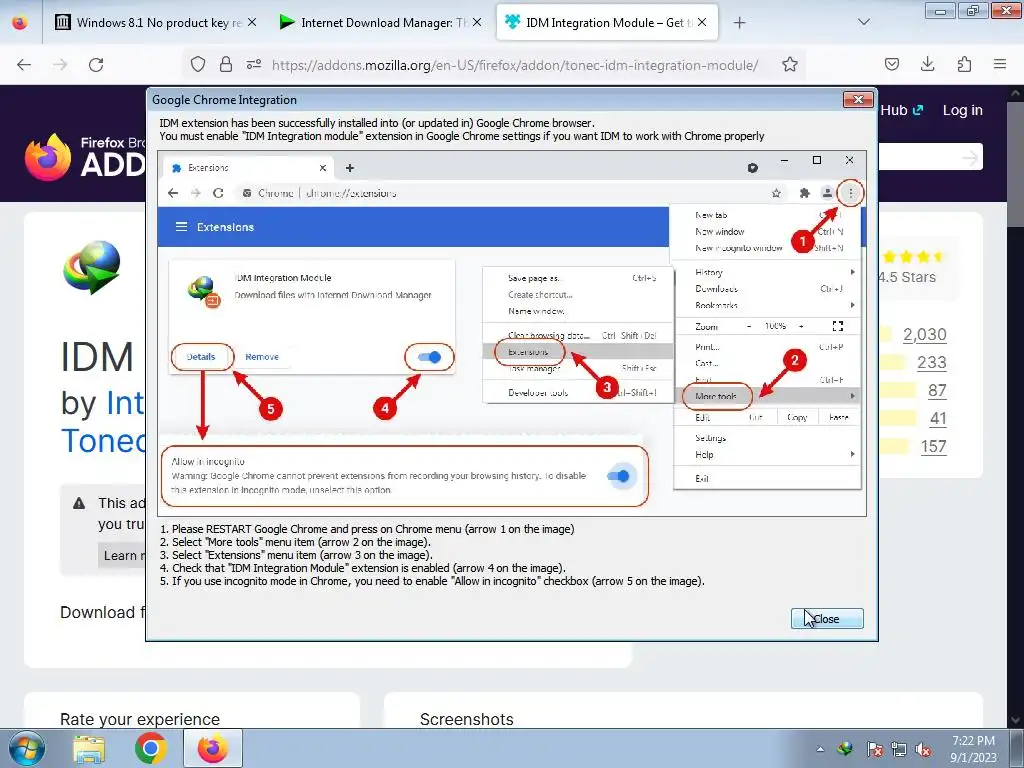The height and width of the screenshot is (768, 1024).
Task: Open Firefox View icon in tab bar
Action: point(20,22)
